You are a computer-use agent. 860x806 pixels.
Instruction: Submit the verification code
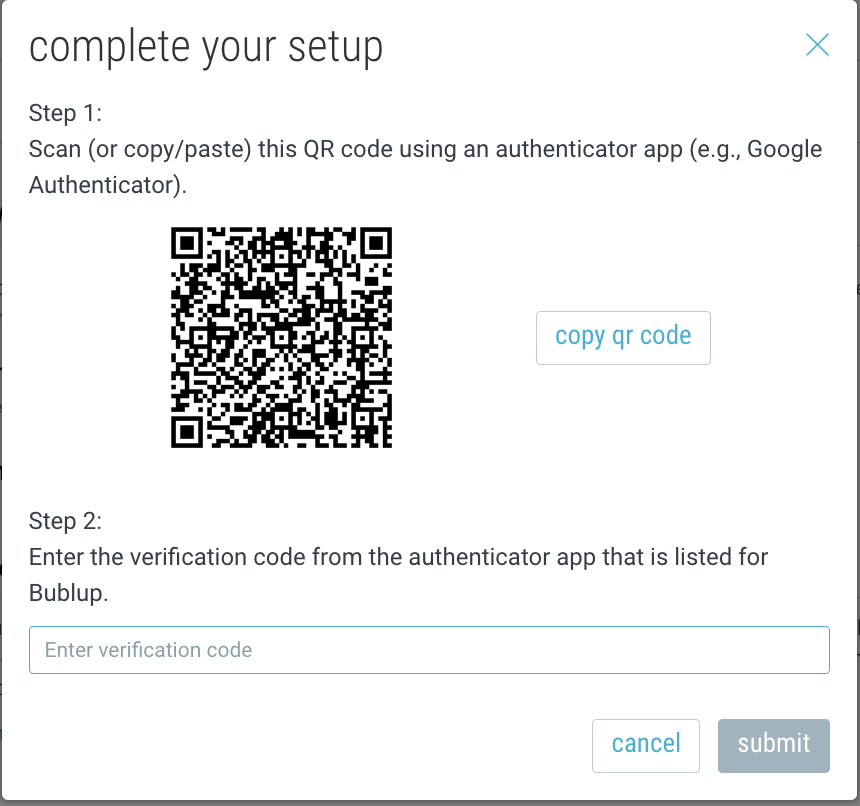tap(773, 746)
